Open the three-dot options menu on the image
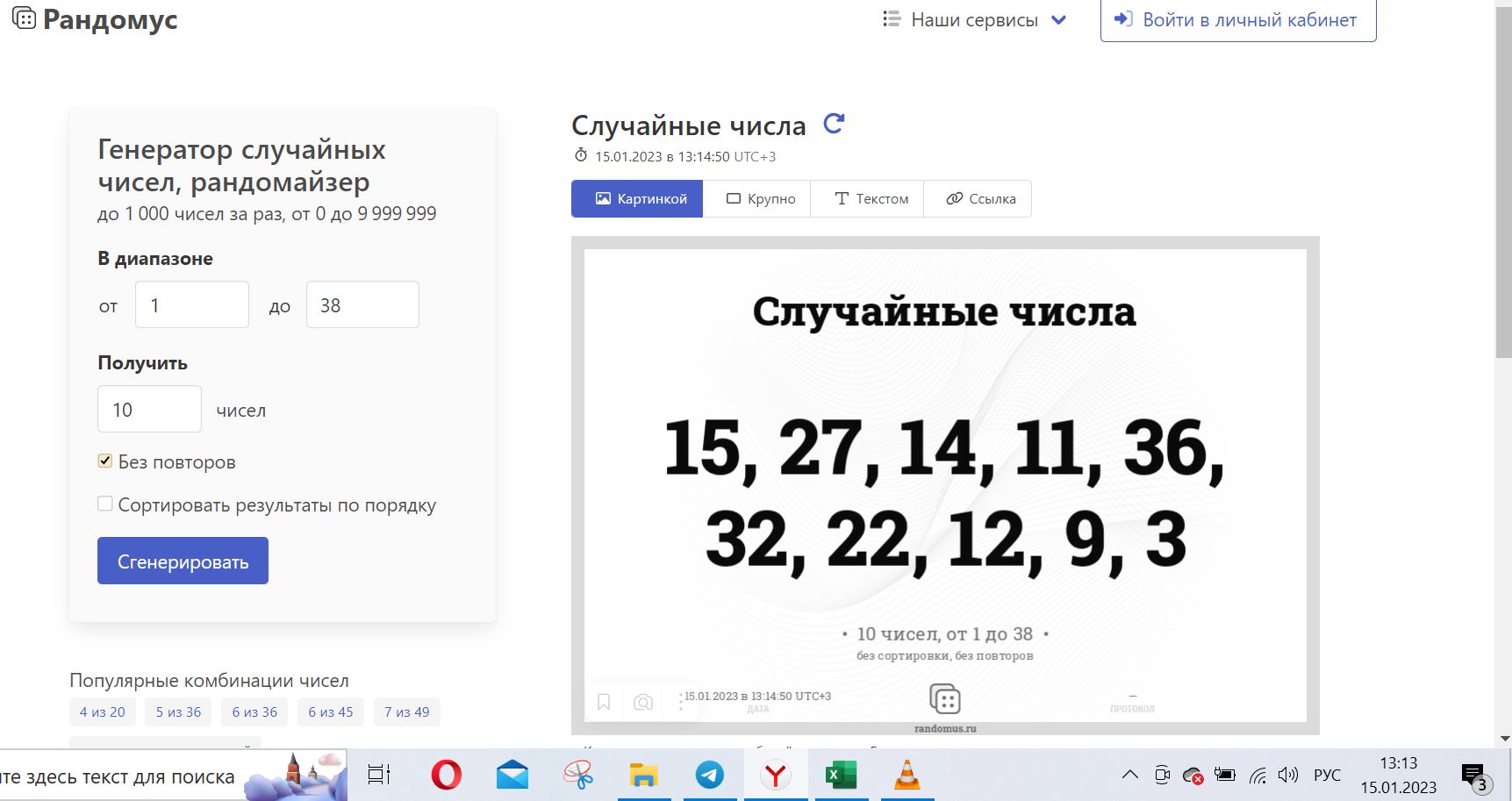The height and width of the screenshot is (801, 1512). point(681,702)
